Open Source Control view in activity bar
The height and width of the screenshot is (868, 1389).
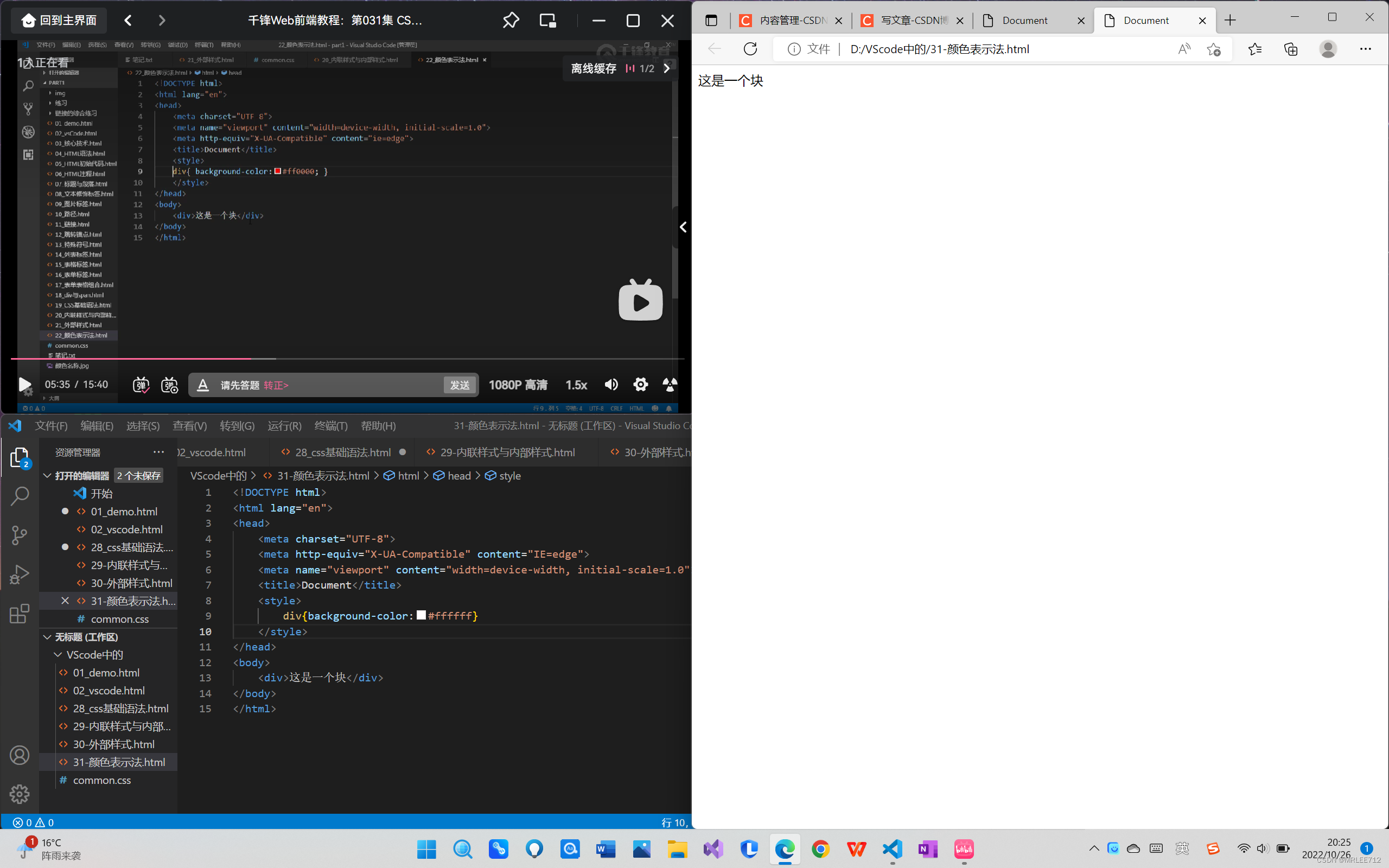pyautogui.click(x=20, y=535)
